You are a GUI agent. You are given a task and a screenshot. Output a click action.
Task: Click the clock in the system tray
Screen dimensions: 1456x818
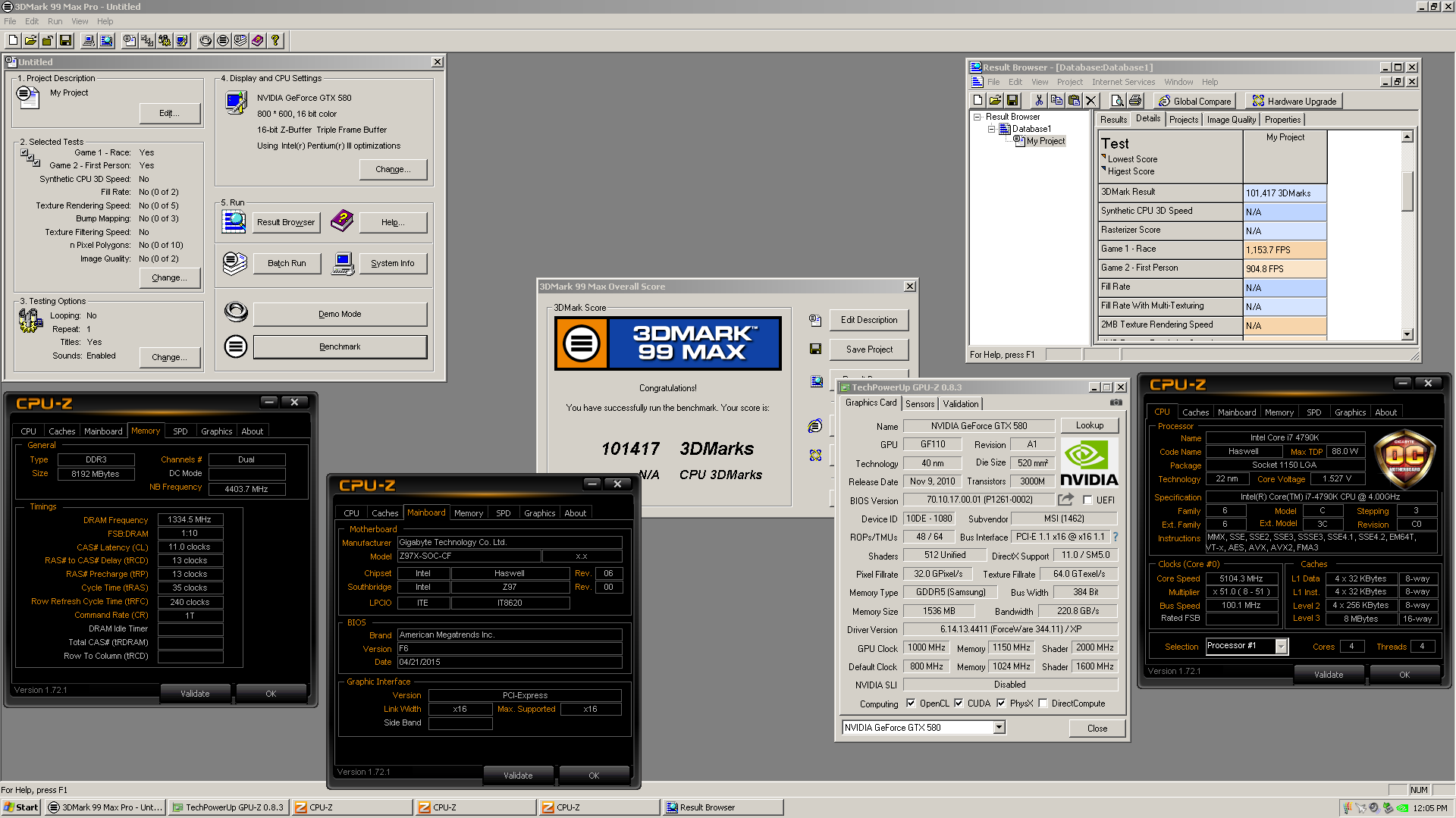(1430, 808)
